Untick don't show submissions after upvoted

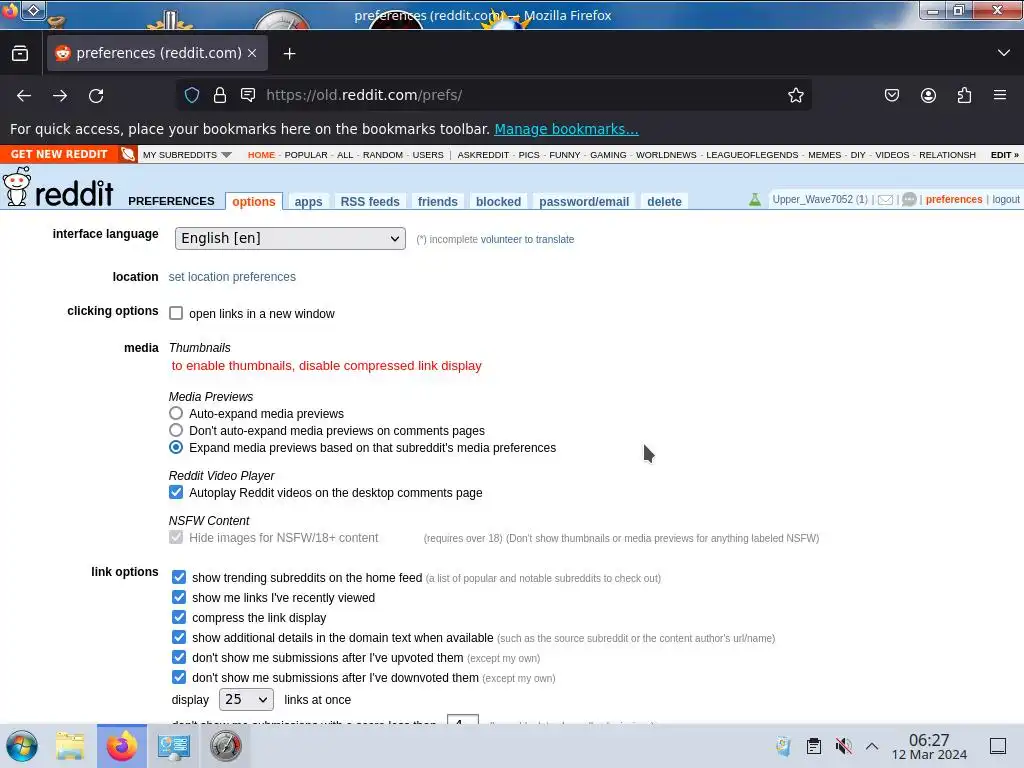[179, 657]
